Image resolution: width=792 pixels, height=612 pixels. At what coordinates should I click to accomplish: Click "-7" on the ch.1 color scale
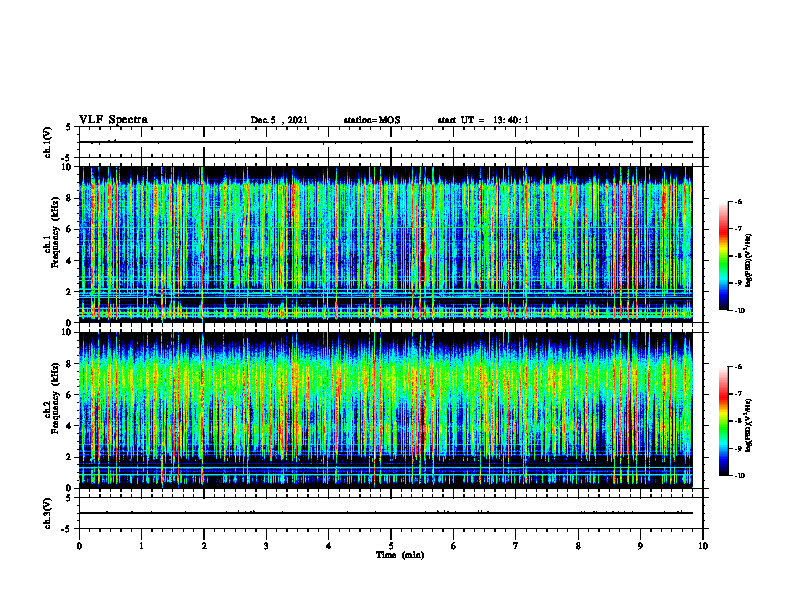[738, 229]
